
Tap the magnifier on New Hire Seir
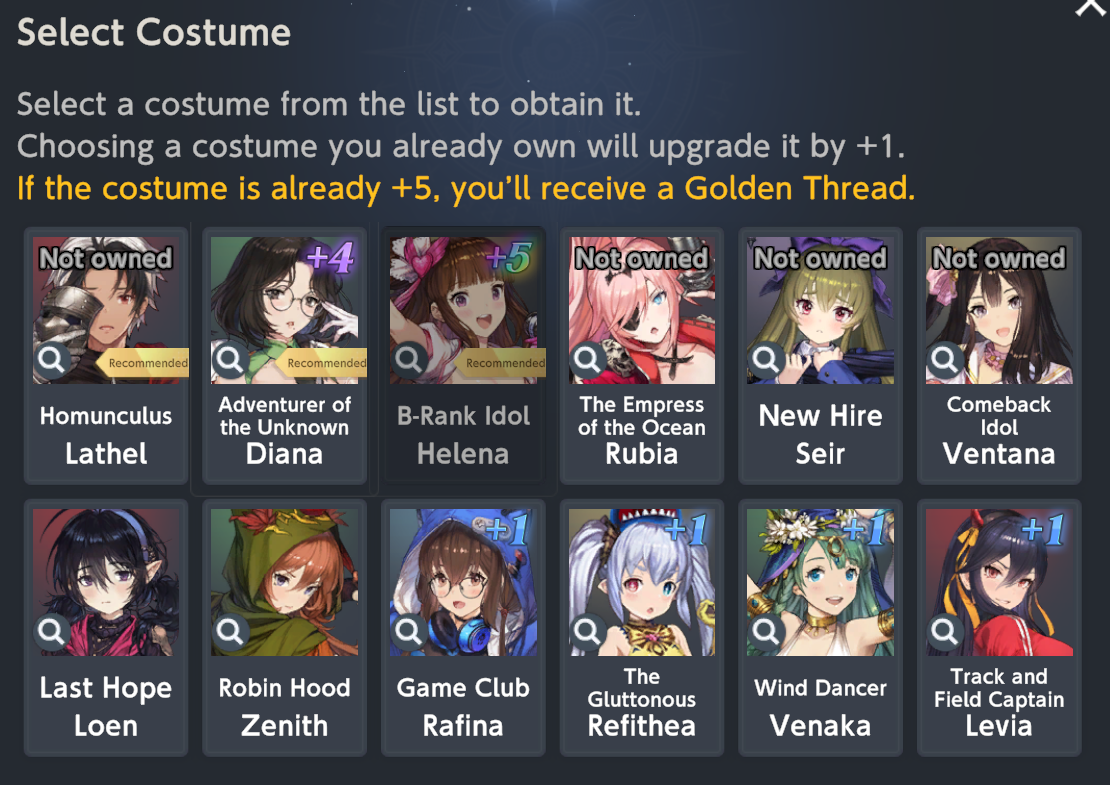click(x=766, y=360)
